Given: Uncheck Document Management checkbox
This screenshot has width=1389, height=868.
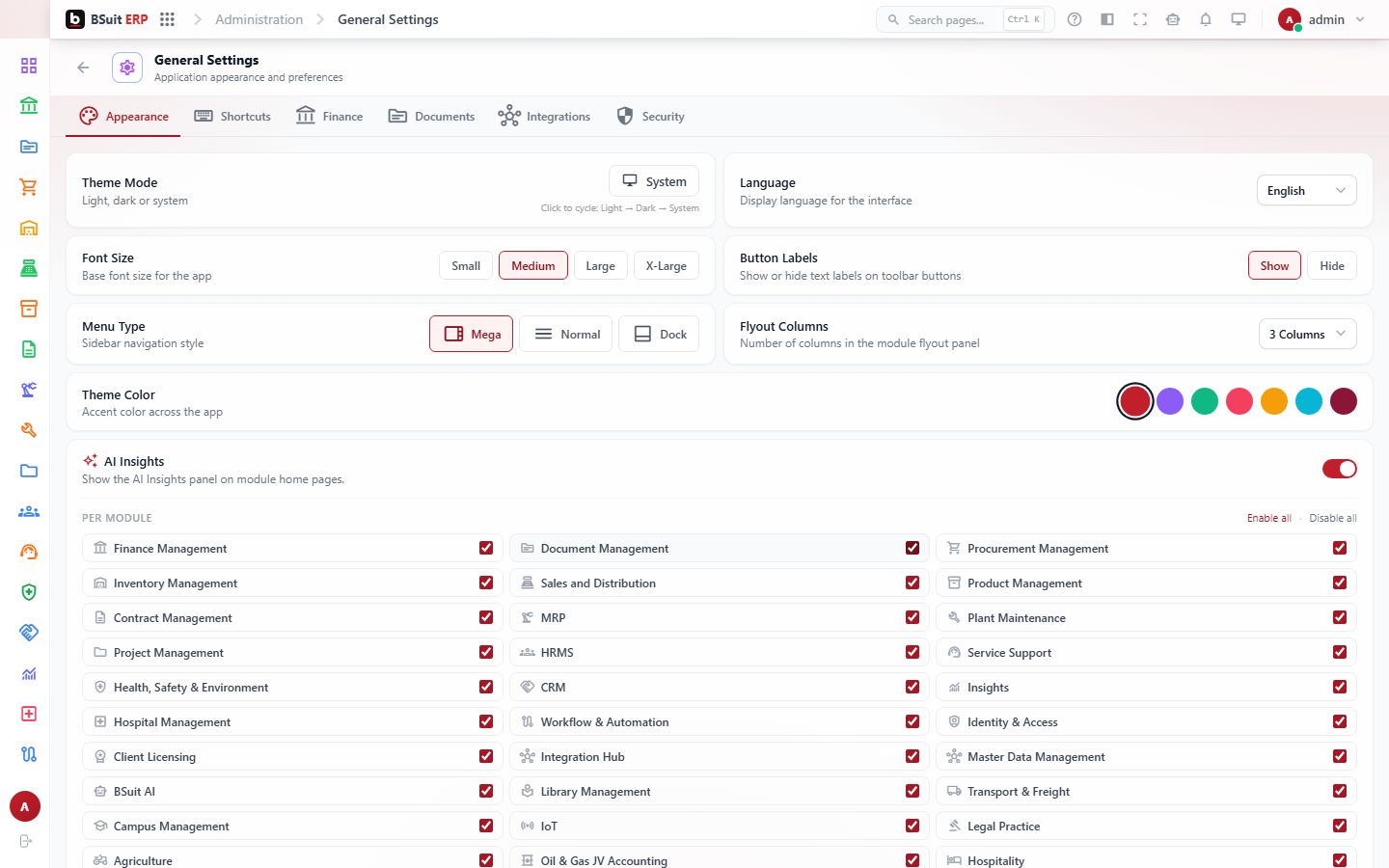Looking at the screenshot, I should [912, 548].
